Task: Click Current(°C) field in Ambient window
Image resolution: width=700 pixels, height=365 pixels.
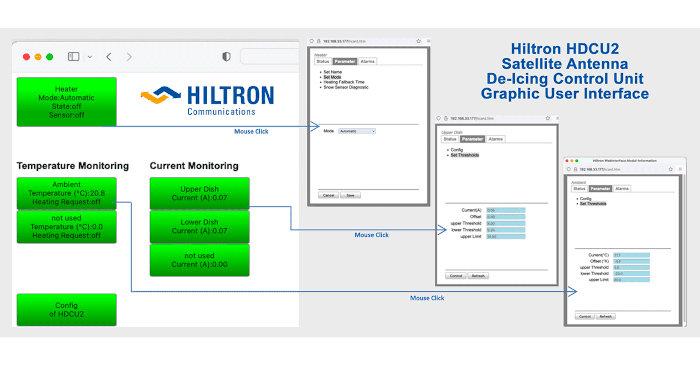Action: coord(631,255)
